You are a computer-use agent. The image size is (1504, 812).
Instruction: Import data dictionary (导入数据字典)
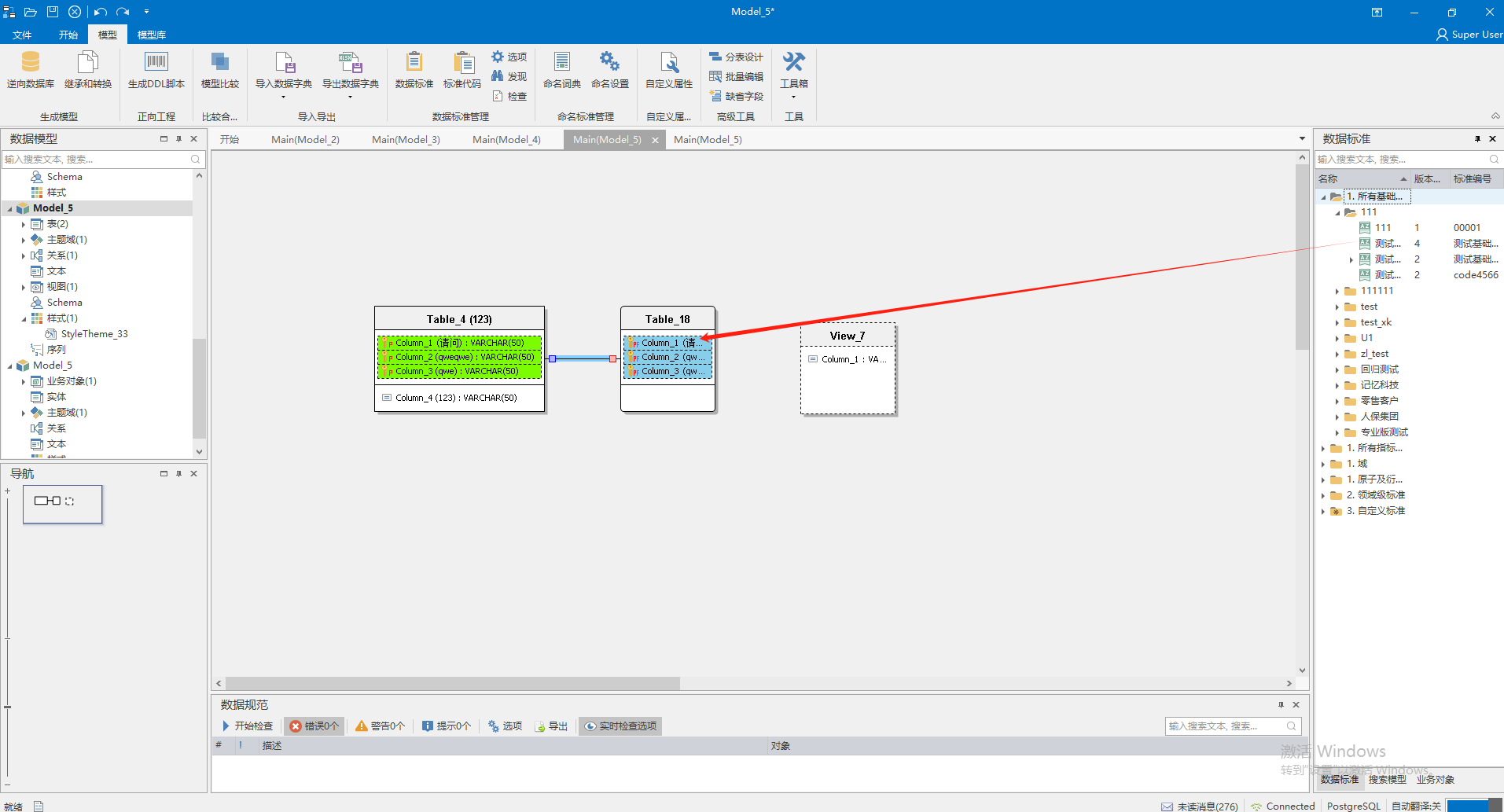tap(284, 74)
